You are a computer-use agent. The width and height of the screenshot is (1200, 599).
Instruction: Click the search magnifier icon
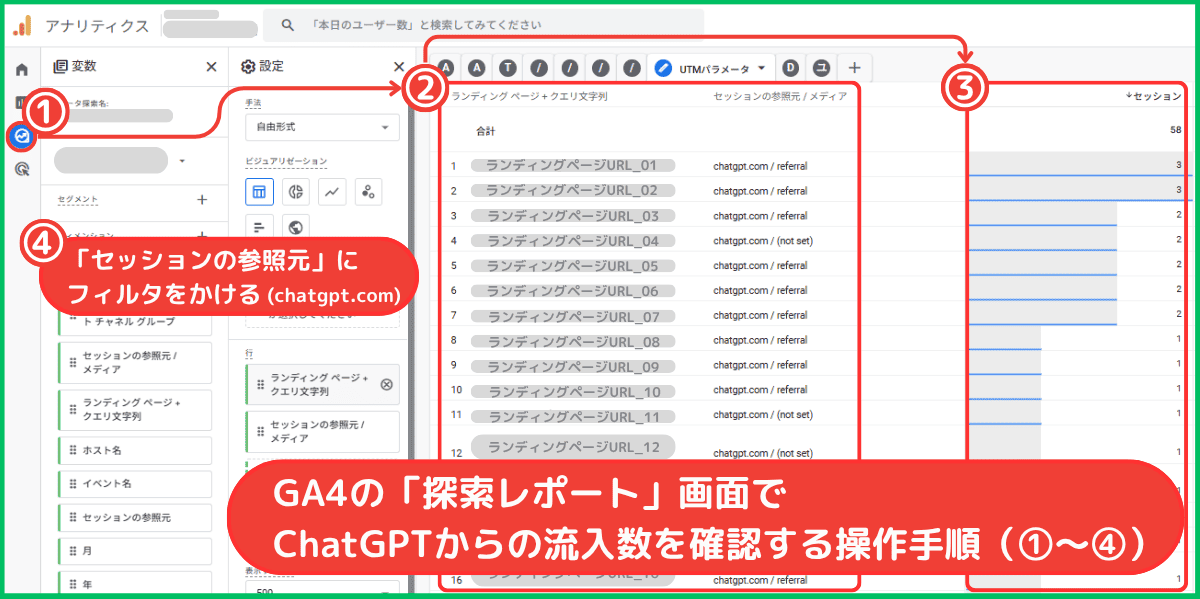289,24
